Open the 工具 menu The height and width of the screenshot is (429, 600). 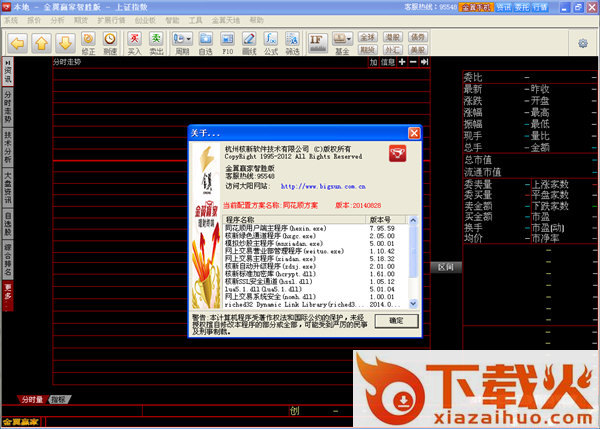[195, 19]
